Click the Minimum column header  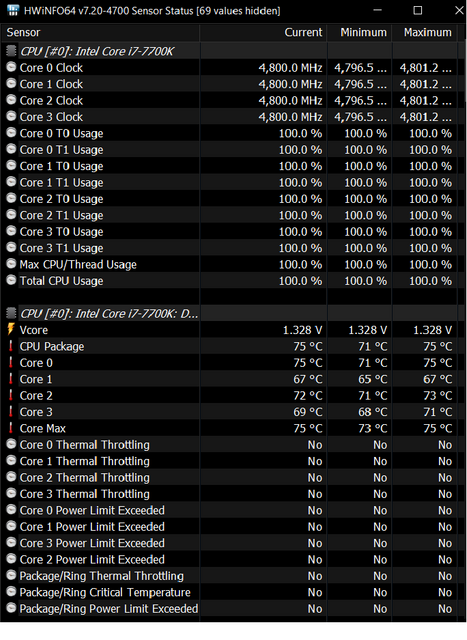(x=360, y=33)
